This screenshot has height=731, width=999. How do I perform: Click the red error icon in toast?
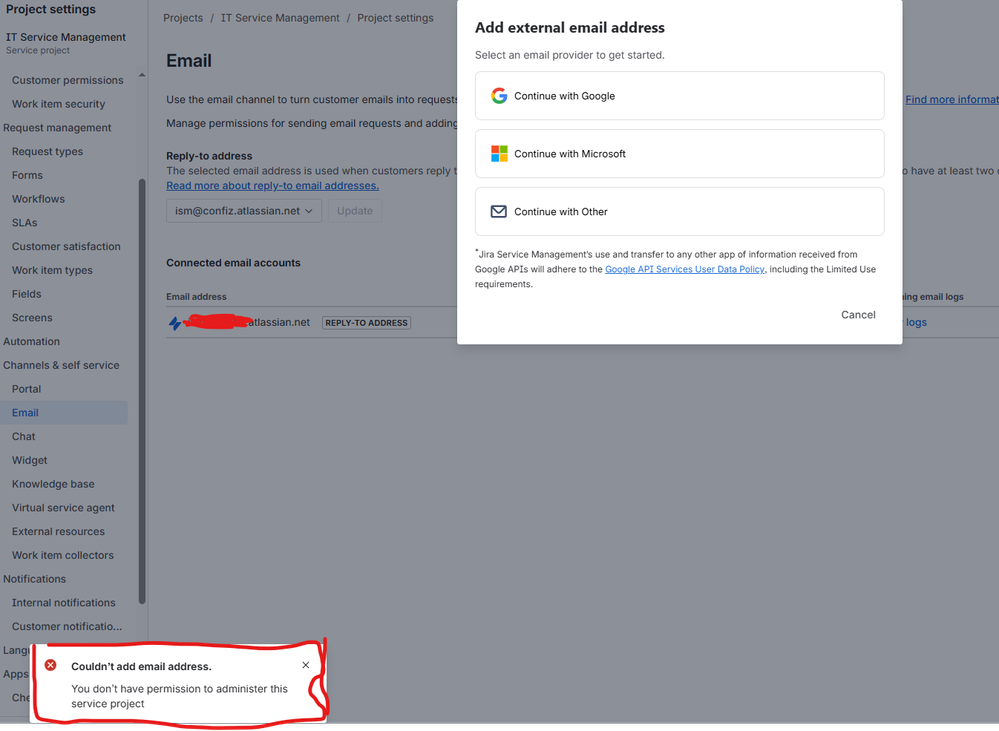[x=50, y=665]
